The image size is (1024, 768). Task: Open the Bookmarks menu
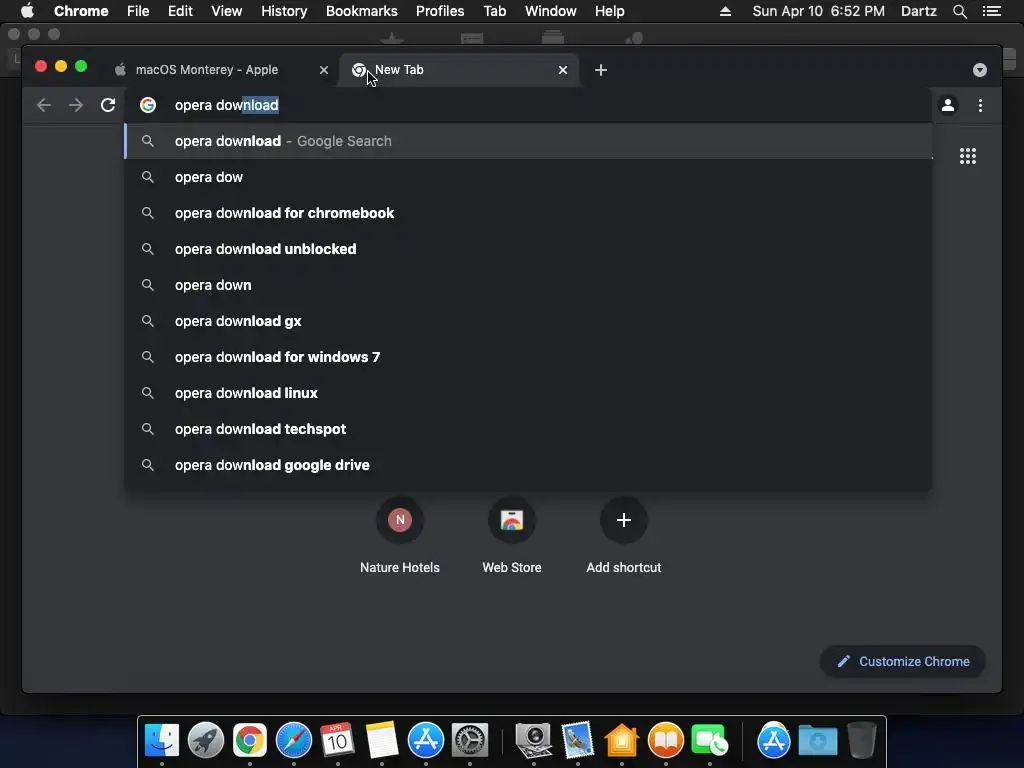[x=361, y=11]
